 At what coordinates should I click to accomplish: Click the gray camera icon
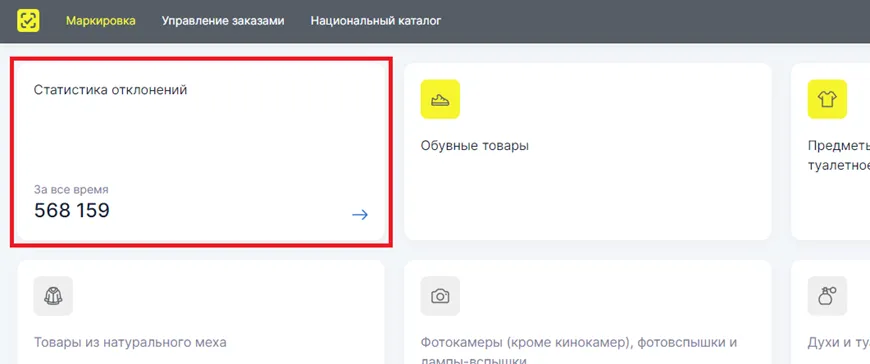(440, 296)
